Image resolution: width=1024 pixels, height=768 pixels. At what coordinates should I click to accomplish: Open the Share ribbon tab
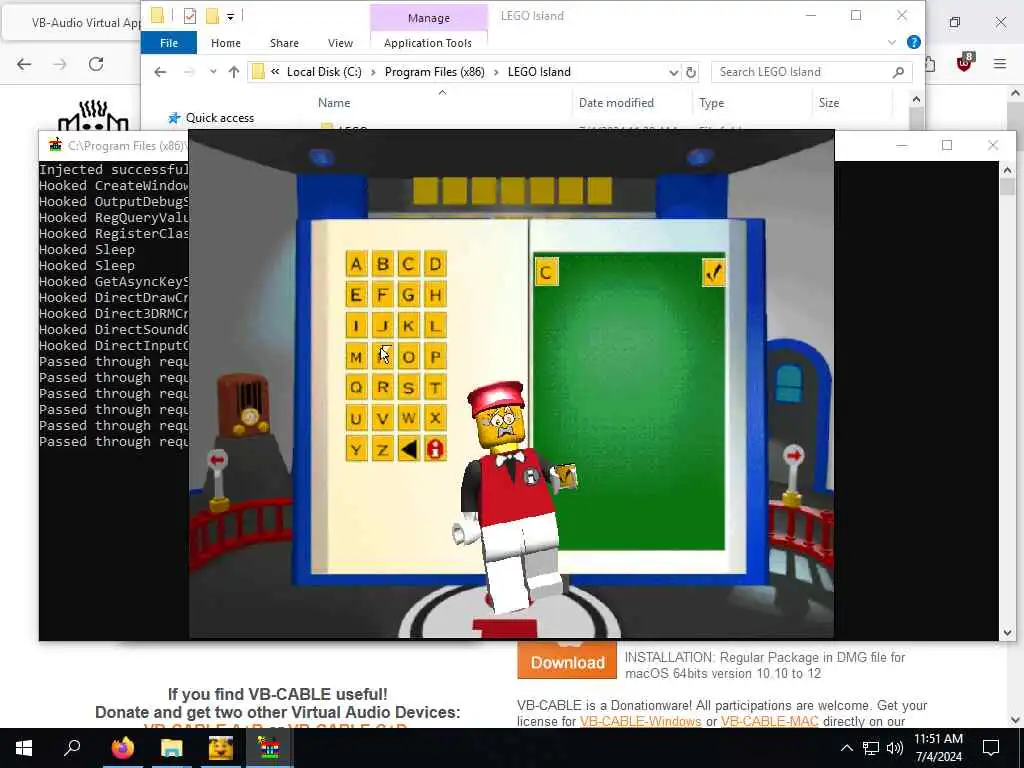[x=284, y=43]
